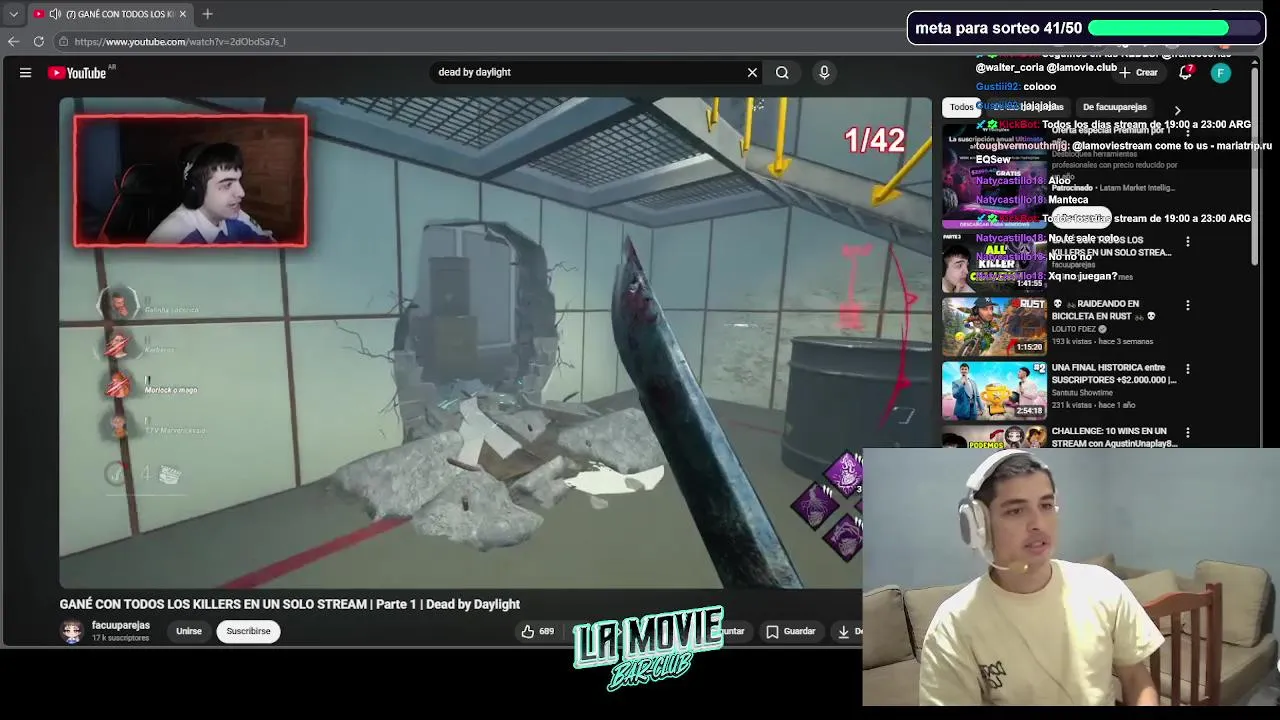Open CHALLENGE: 10 WINS video thumbnail
Viewport: 1280px width, 720px height.
(994, 437)
